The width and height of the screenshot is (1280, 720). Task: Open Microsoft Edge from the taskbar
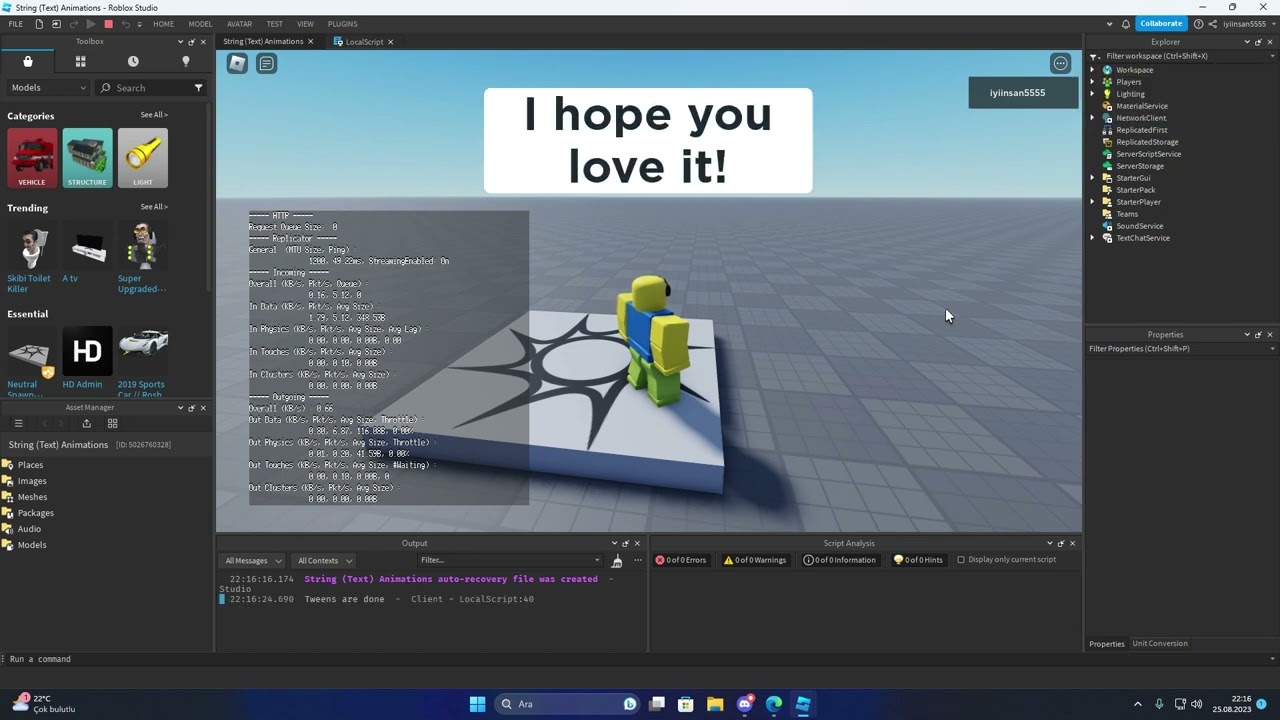[x=774, y=704]
